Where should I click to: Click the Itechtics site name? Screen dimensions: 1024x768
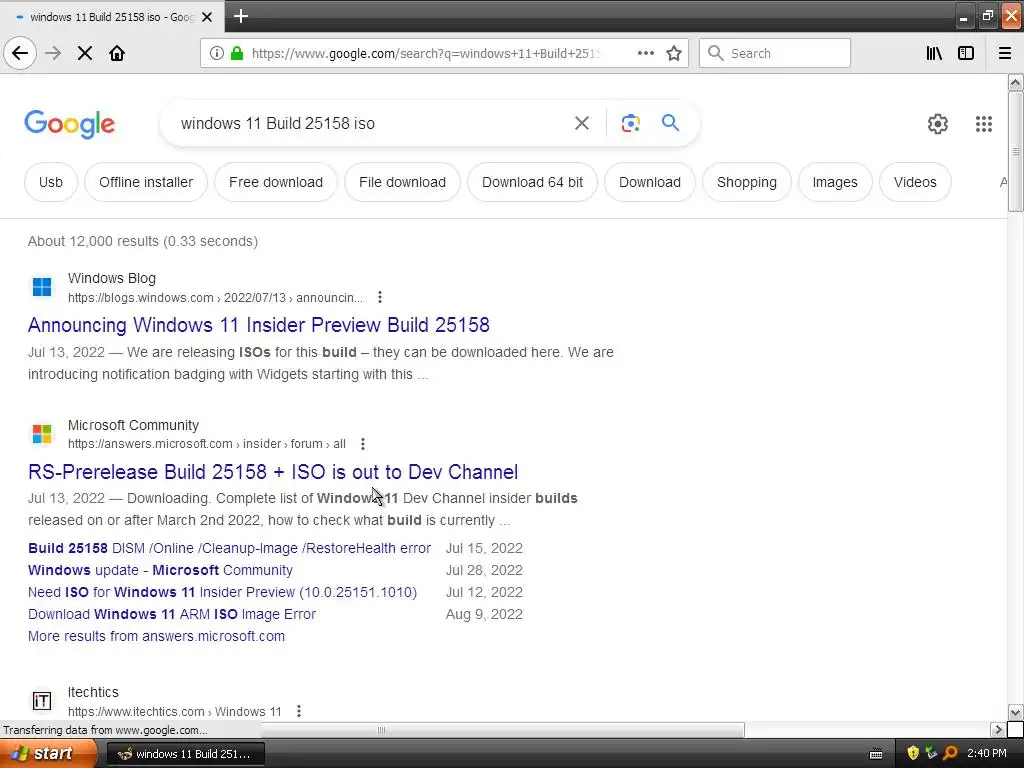point(93,692)
